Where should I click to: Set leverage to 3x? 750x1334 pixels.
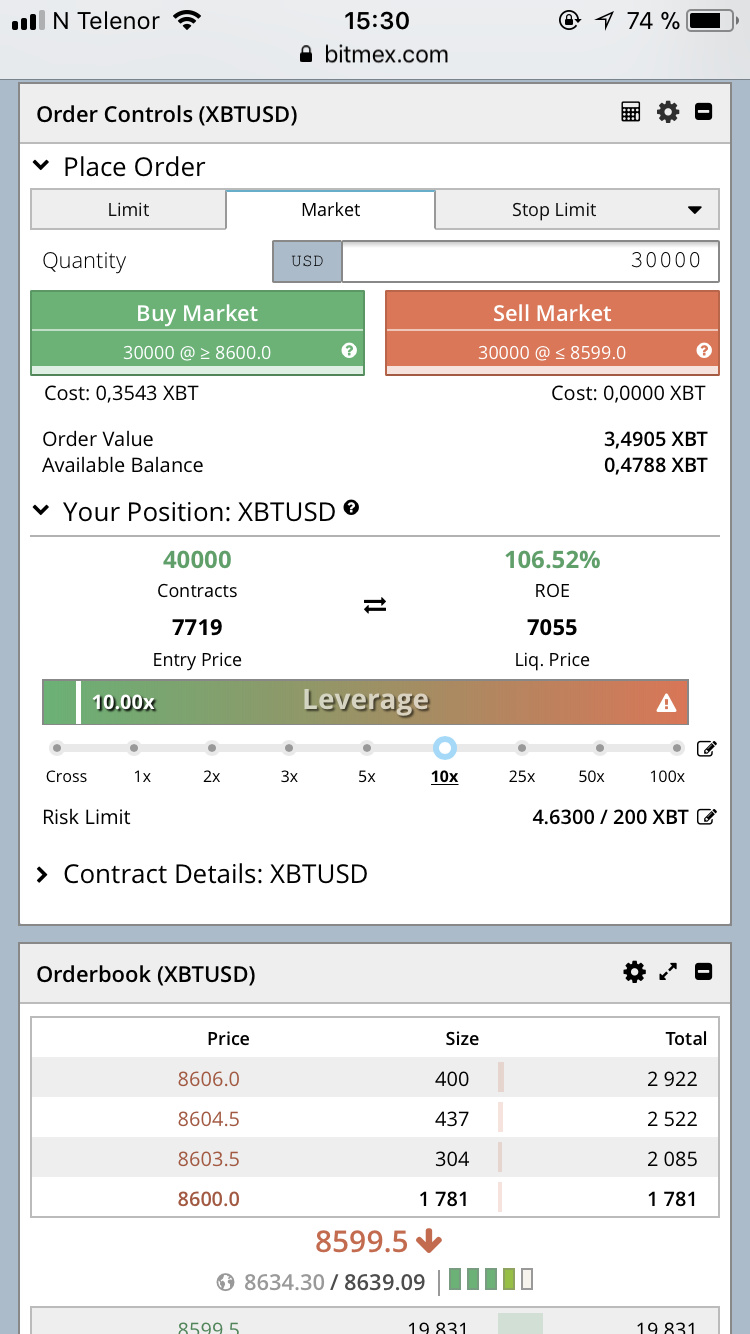pyautogui.click(x=289, y=748)
